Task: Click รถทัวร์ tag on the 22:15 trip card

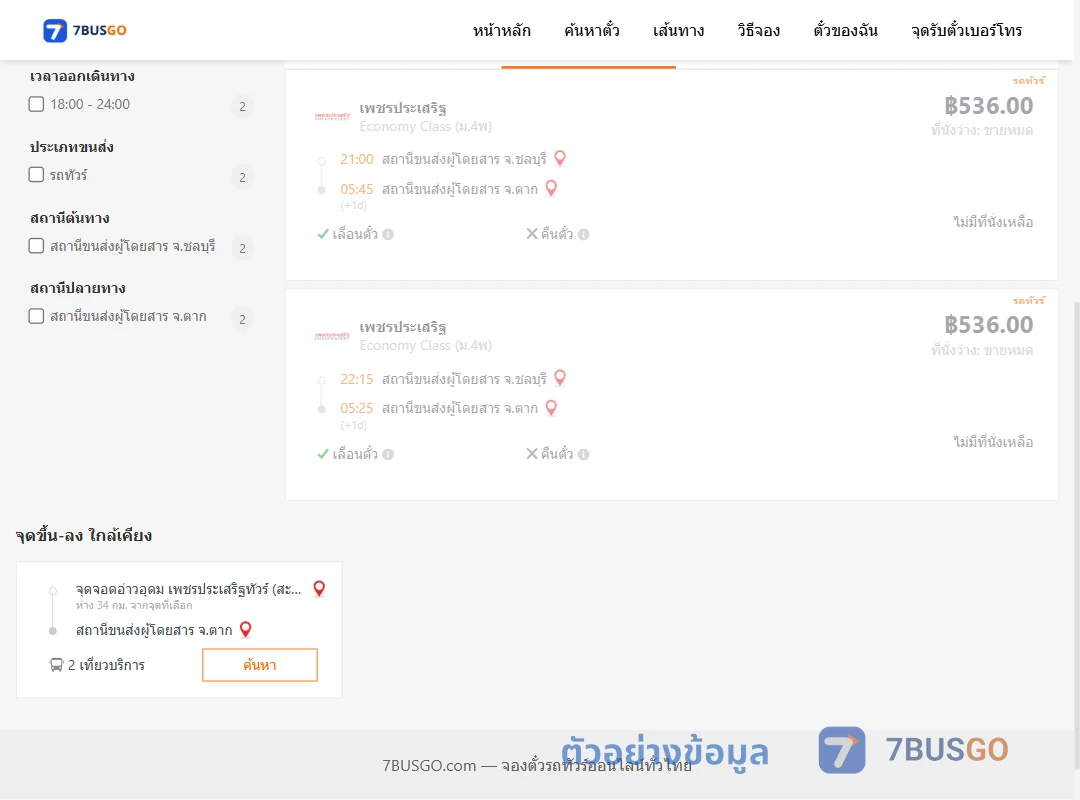Action: [1029, 300]
